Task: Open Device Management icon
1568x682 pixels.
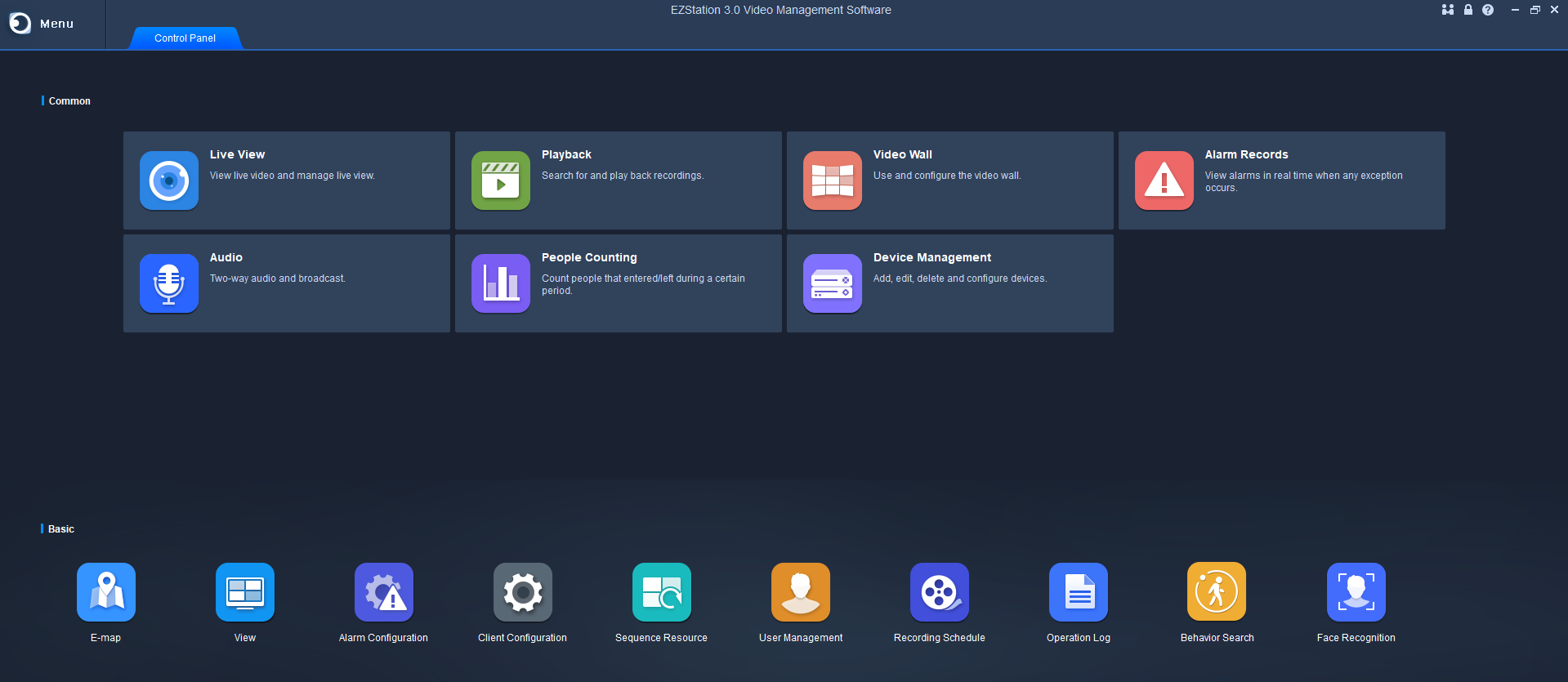Action: coord(833,283)
